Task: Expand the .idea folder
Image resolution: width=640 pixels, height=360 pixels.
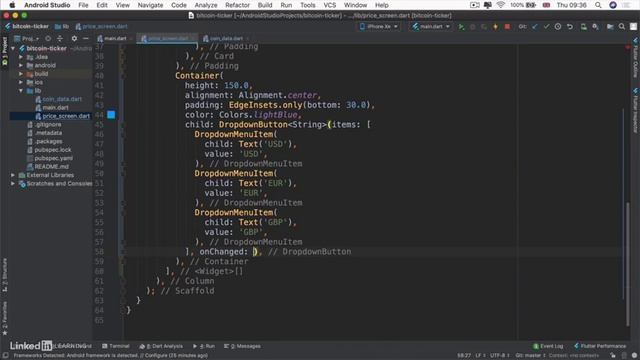Action: tap(21, 57)
